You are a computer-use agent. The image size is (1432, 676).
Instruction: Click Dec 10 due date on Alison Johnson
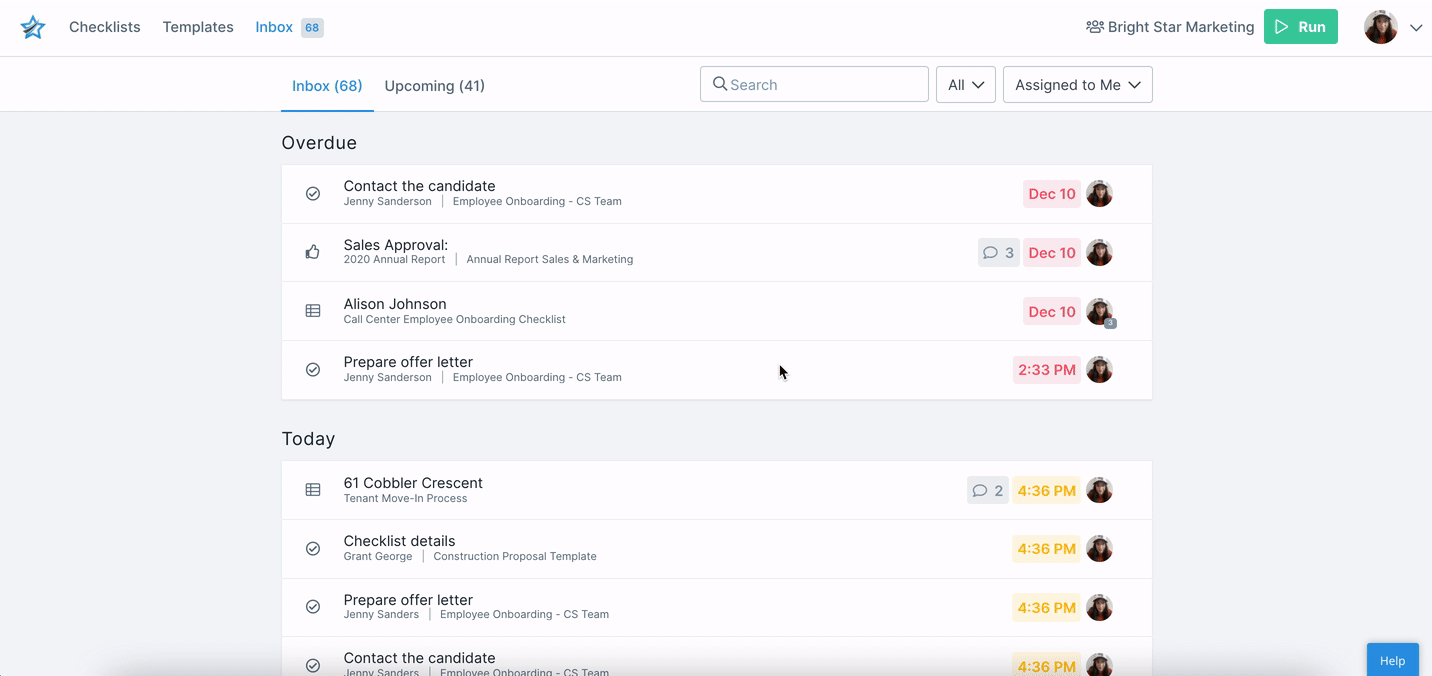pos(1052,312)
